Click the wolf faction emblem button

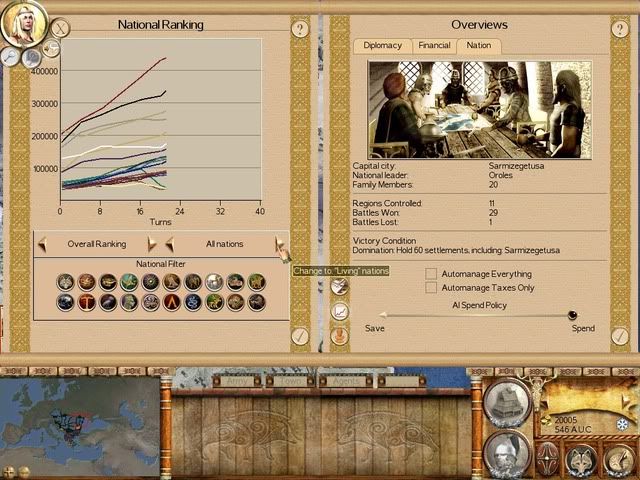(582, 459)
